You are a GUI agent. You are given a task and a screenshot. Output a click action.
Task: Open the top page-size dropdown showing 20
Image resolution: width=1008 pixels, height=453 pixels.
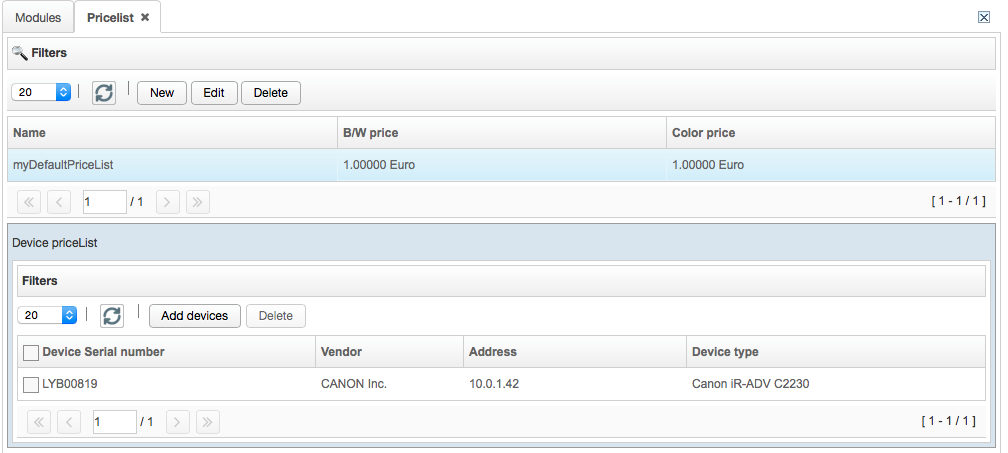(41, 92)
